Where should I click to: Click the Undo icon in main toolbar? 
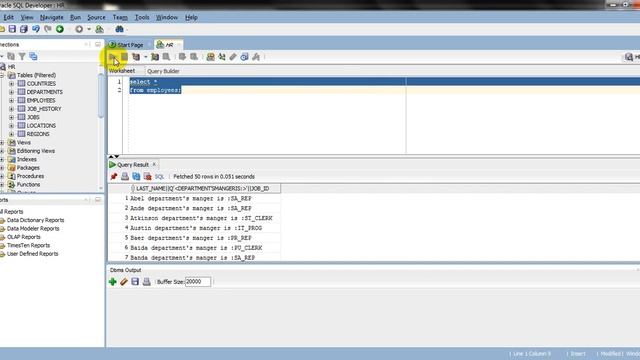(36, 29)
